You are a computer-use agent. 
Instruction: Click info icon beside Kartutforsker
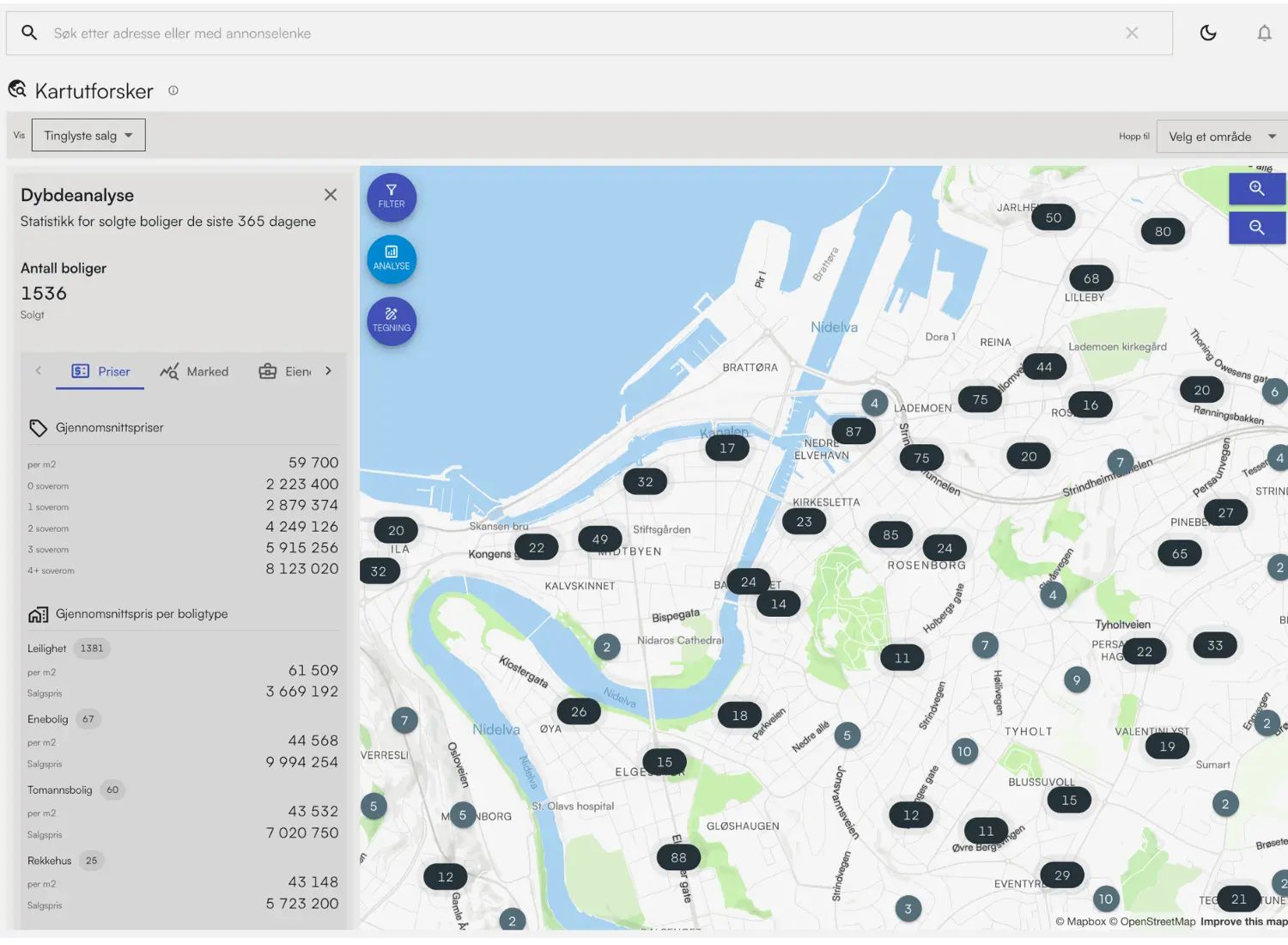pos(173,90)
